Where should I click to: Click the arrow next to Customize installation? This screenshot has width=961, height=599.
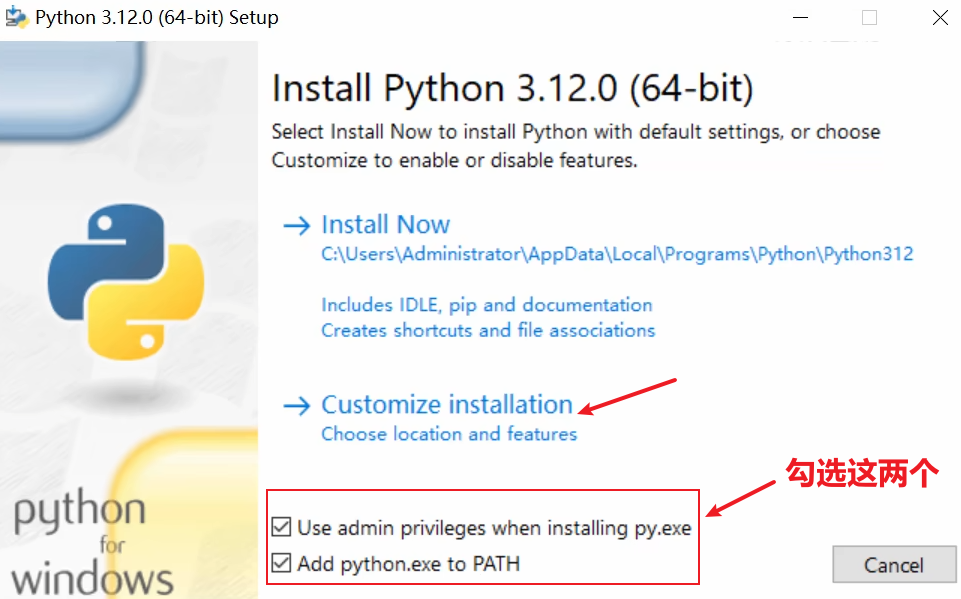(x=297, y=405)
